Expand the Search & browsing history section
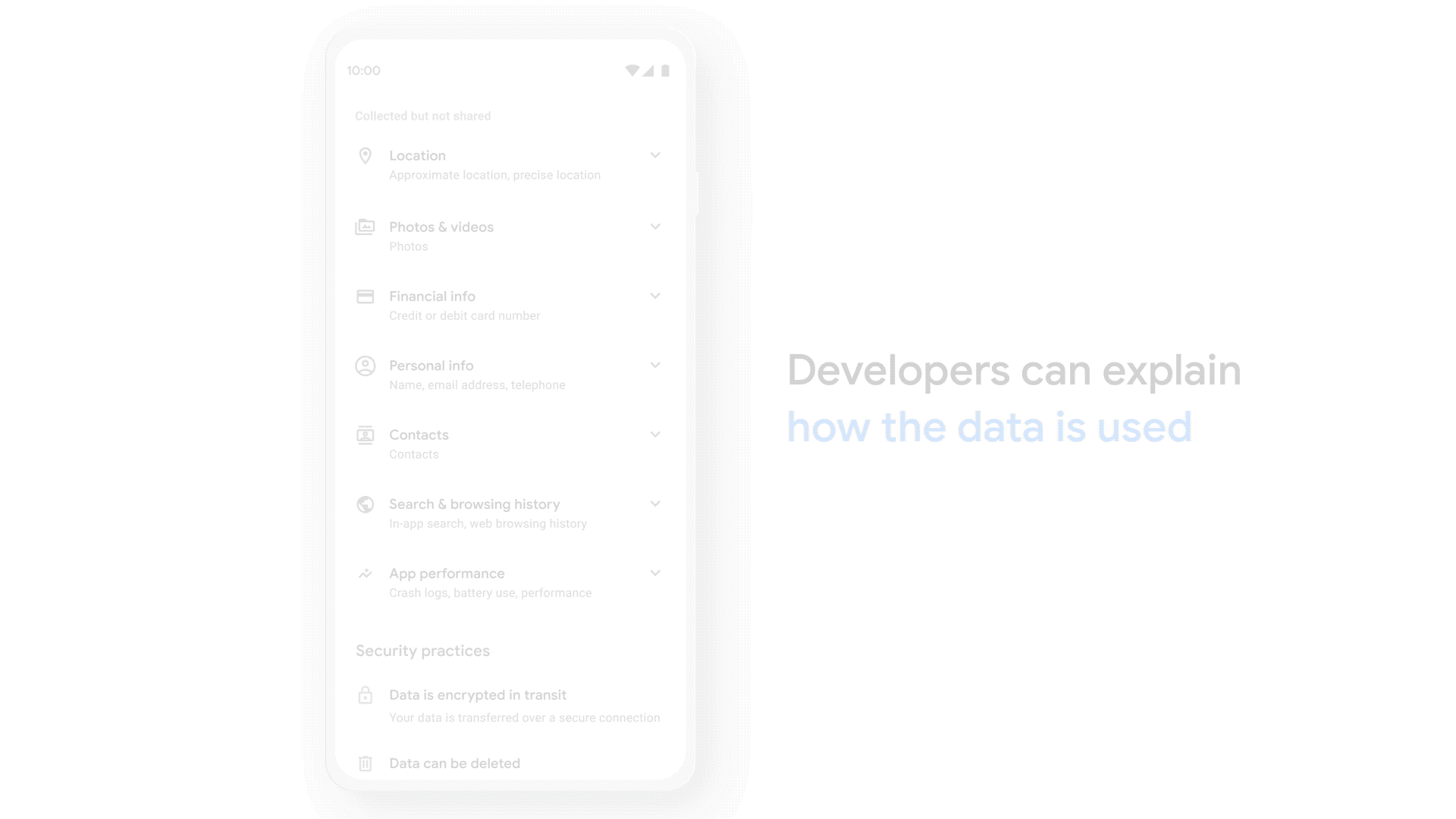This screenshot has width=1456, height=819. click(x=655, y=503)
